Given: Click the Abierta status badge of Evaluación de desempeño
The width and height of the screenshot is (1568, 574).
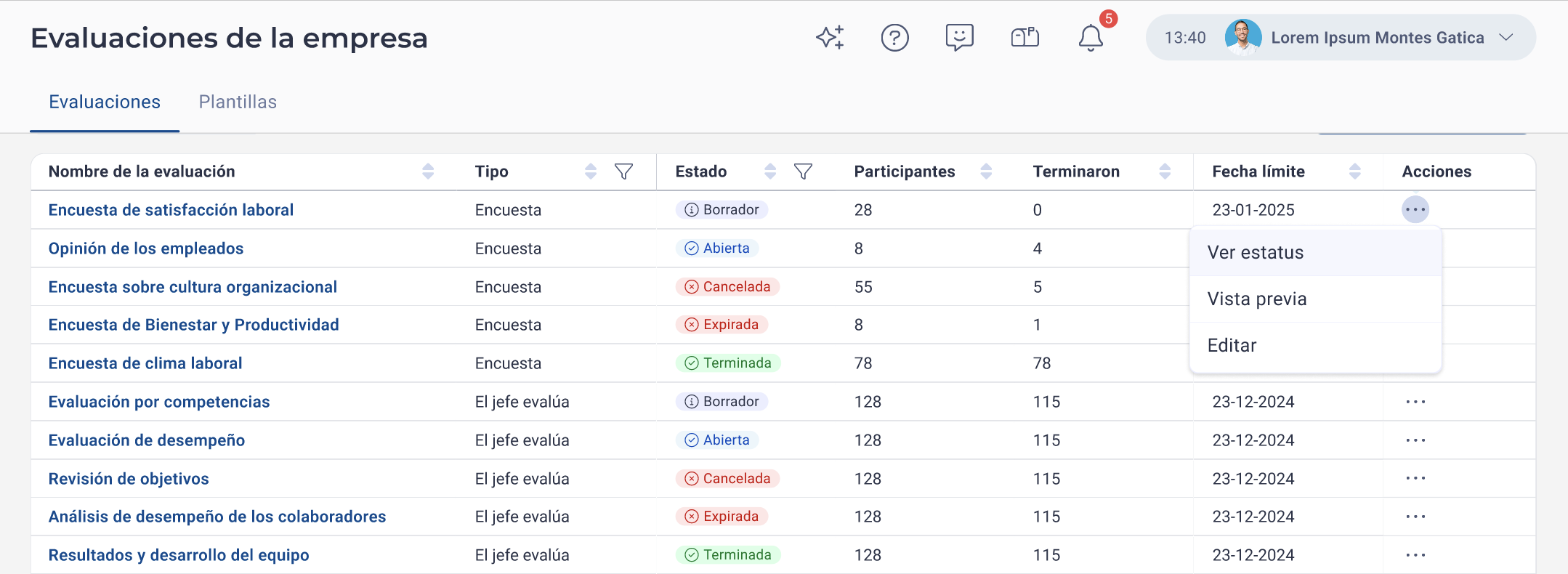Looking at the screenshot, I should 719,440.
